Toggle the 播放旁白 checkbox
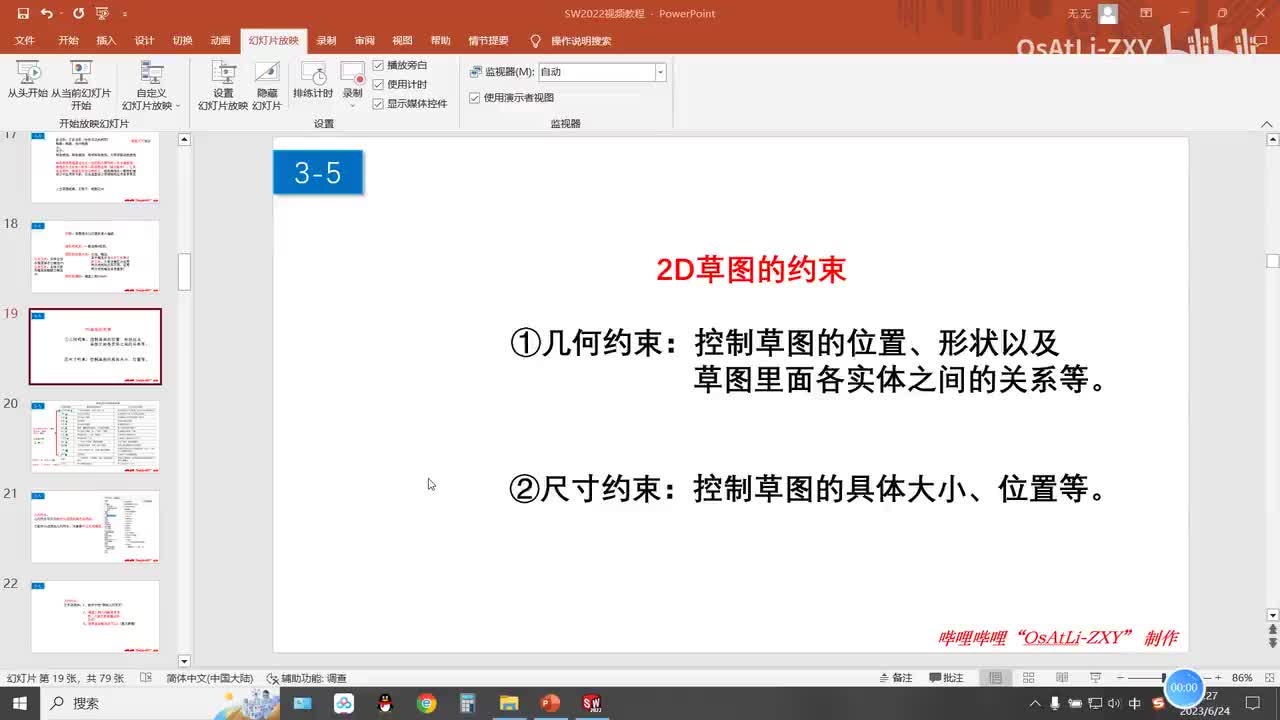Image resolution: width=1280 pixels, height=720 pixels. pyautogui.click(x=378, y=65)
